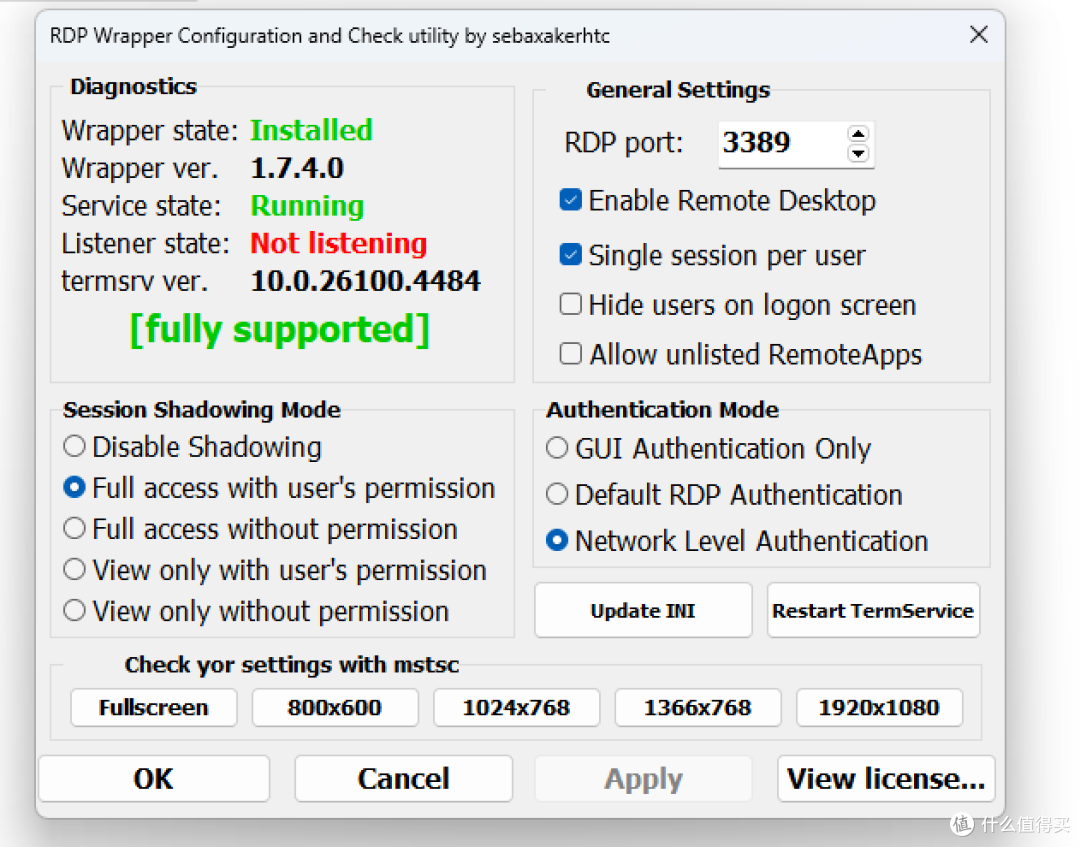Confirm settings with OK button

[154, 779]
